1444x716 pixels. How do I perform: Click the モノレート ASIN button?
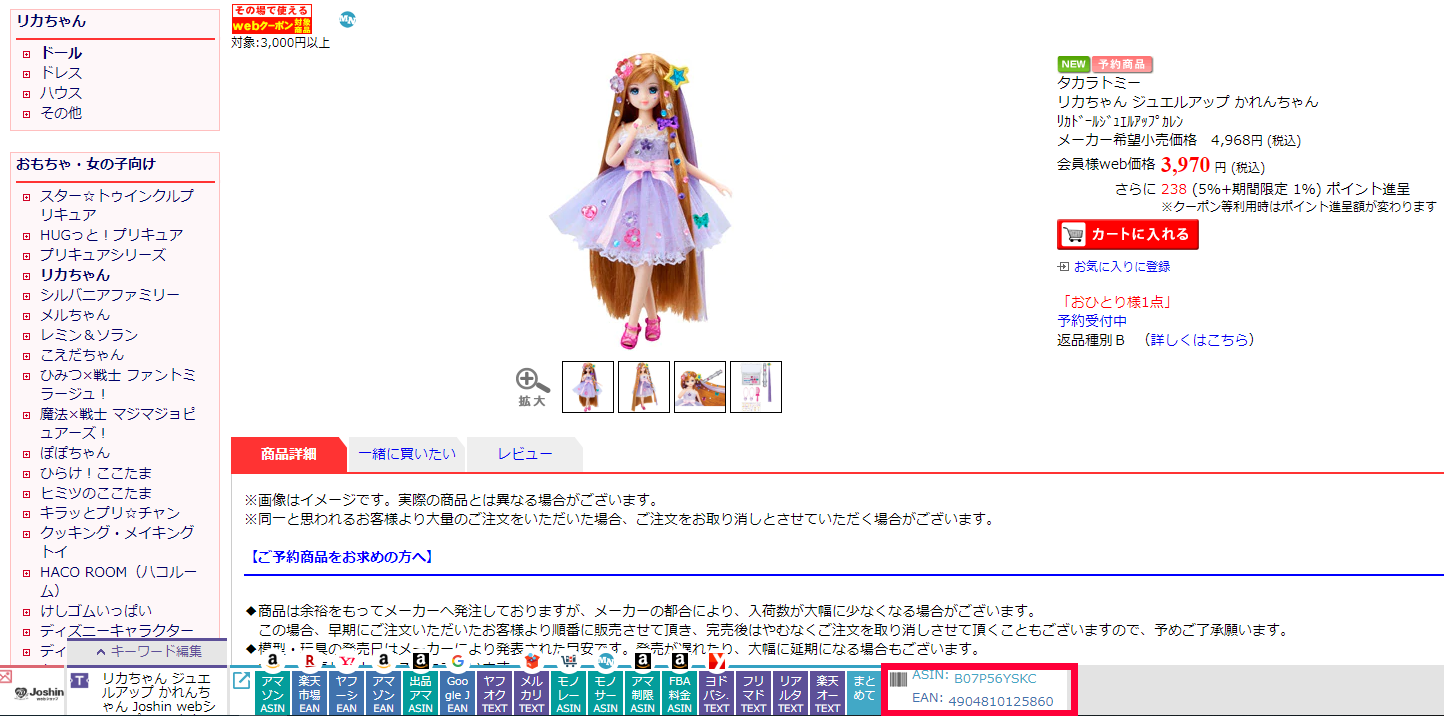(x=568, y=693)
